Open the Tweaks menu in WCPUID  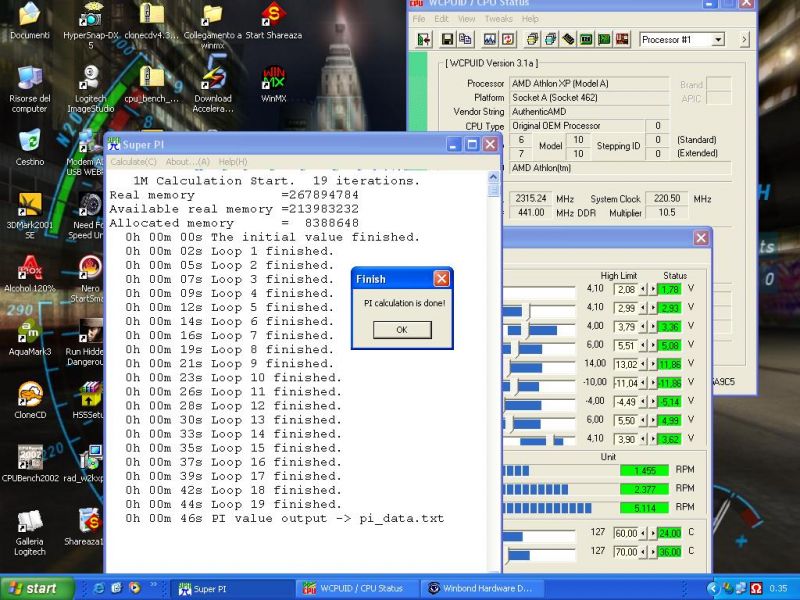coord(498,19)
